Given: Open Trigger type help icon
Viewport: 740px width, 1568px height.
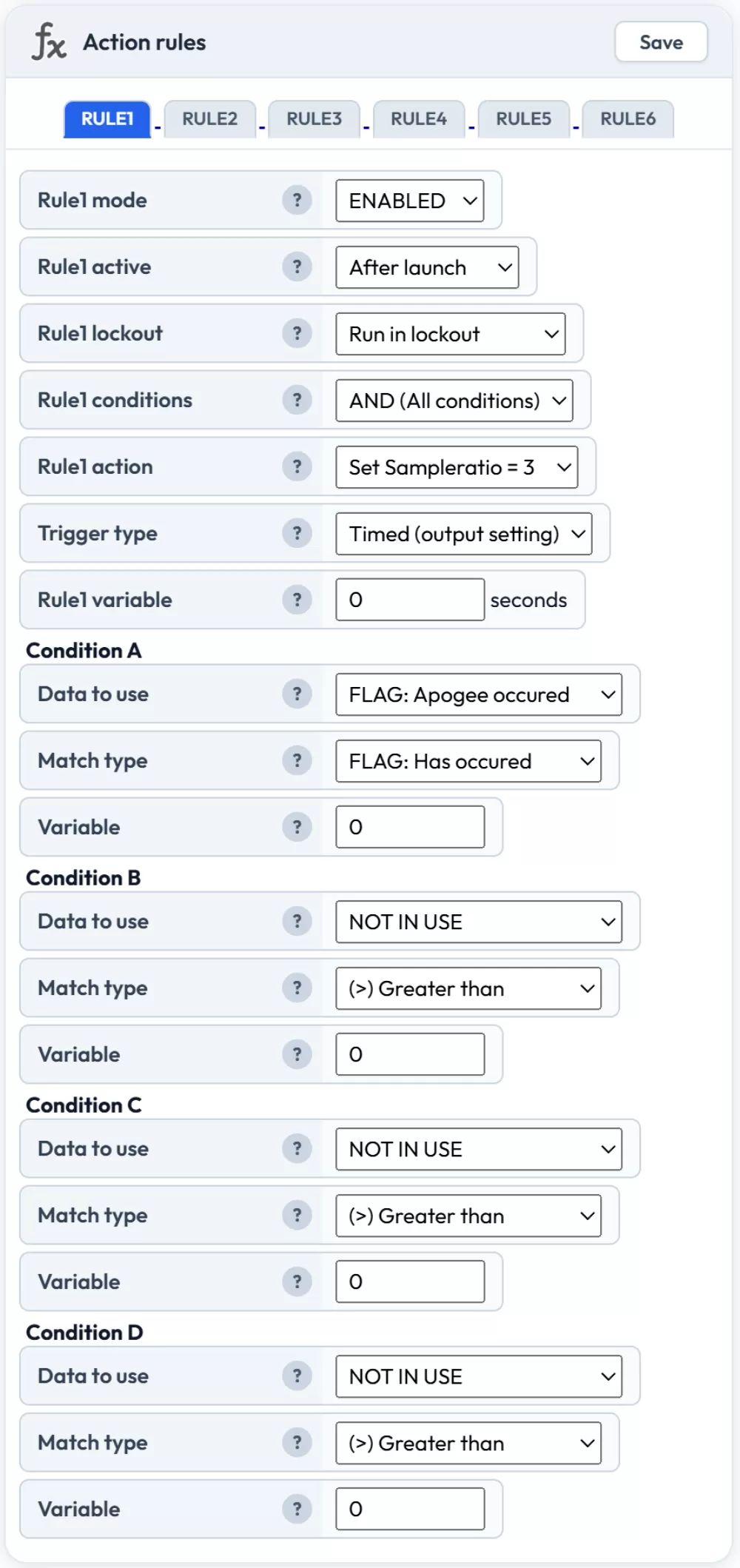Looking at the screenshot, I should [x=297, y=533].
